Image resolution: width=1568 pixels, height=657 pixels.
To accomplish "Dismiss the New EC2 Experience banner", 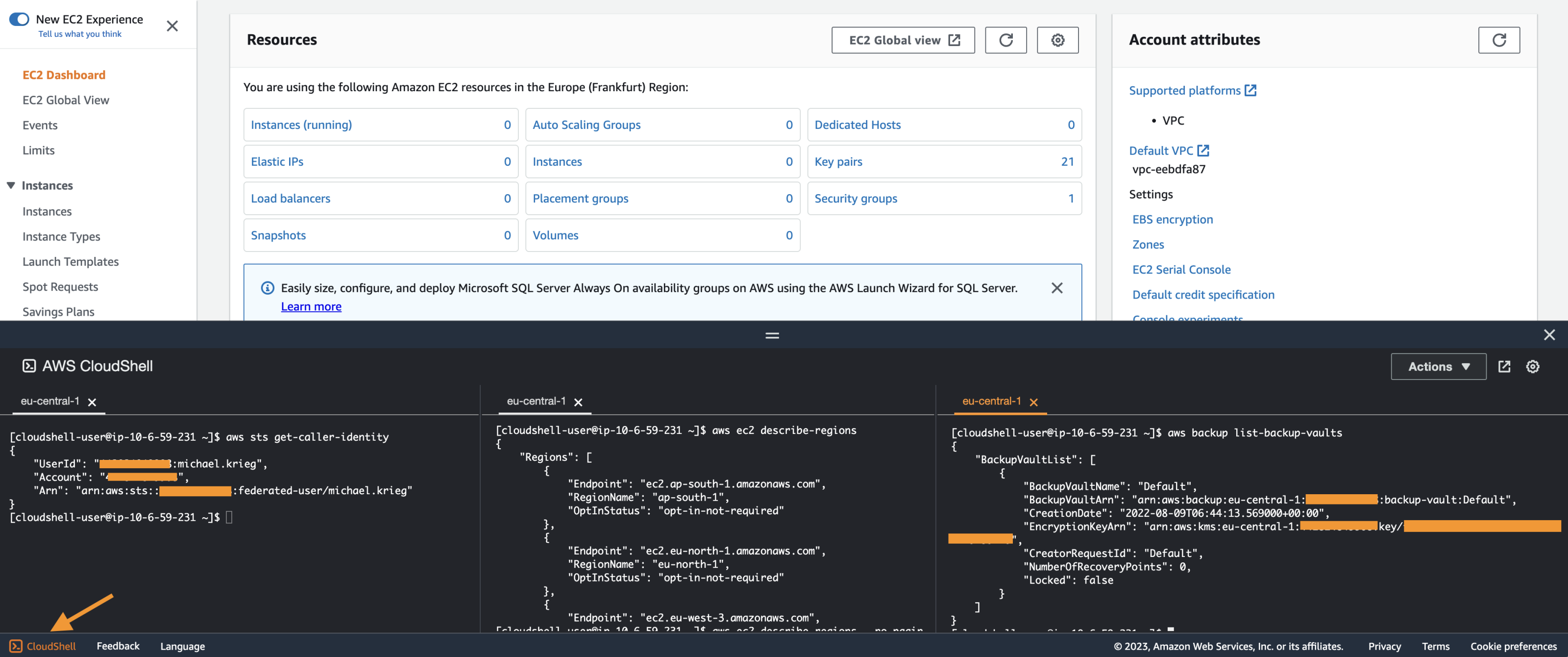I will (x=172, y=25).
